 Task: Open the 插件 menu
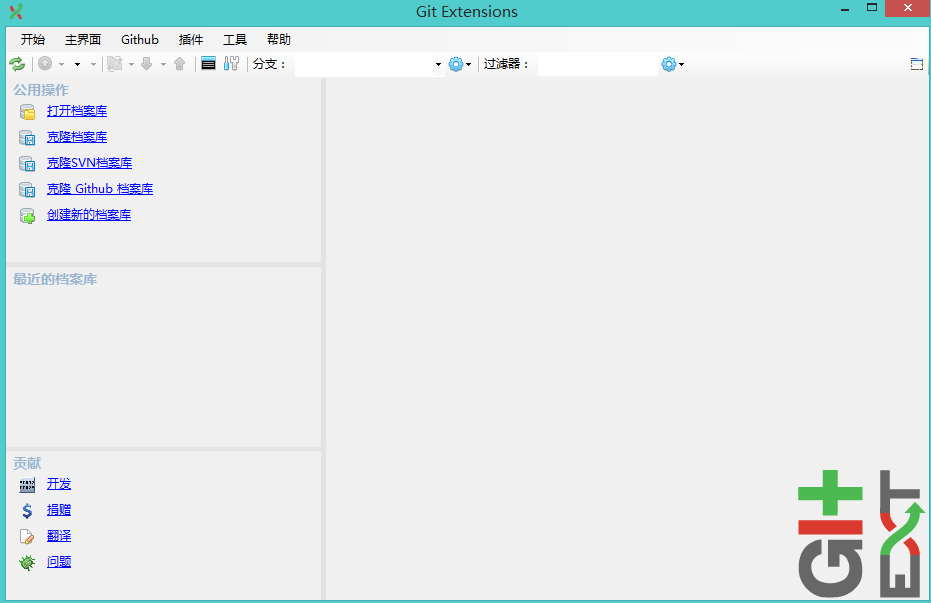(191, 40)
